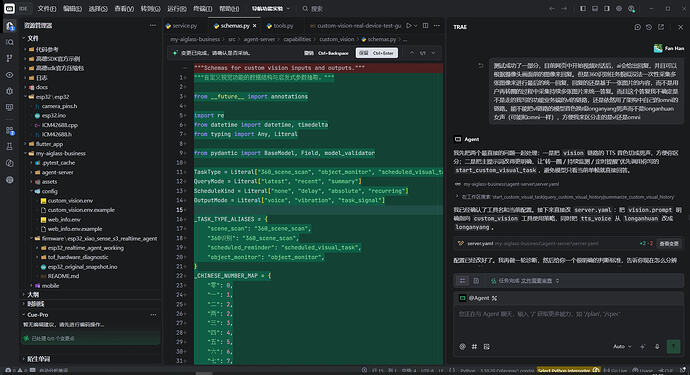Expand the agent-server folder
The image size is (690, 375).
click(x=57, y=172)
